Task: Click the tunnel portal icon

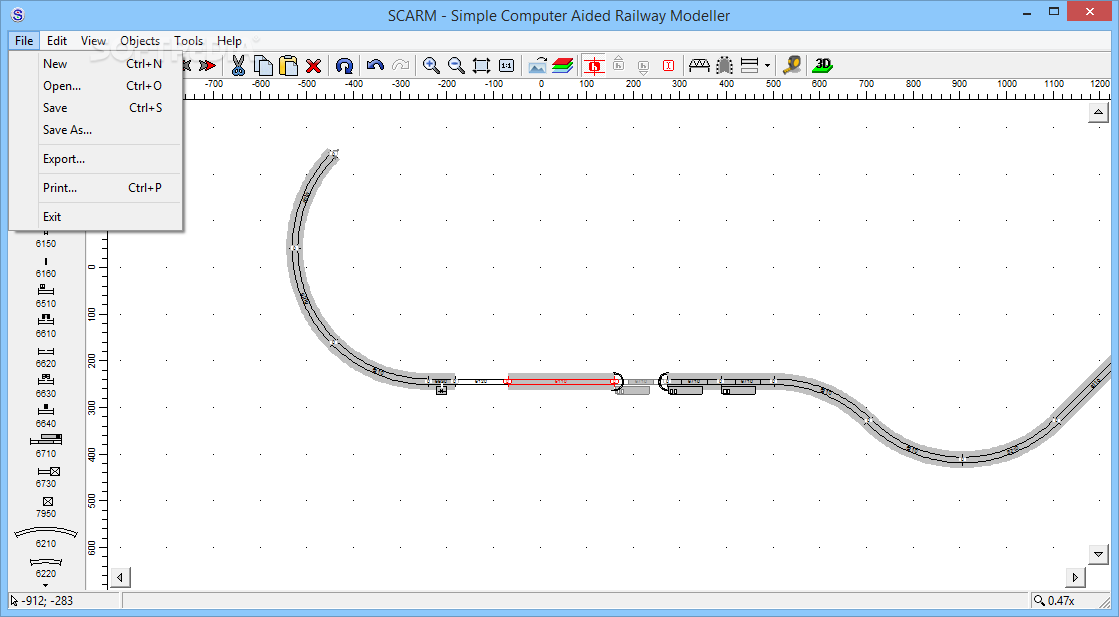Action: point(724,66)
